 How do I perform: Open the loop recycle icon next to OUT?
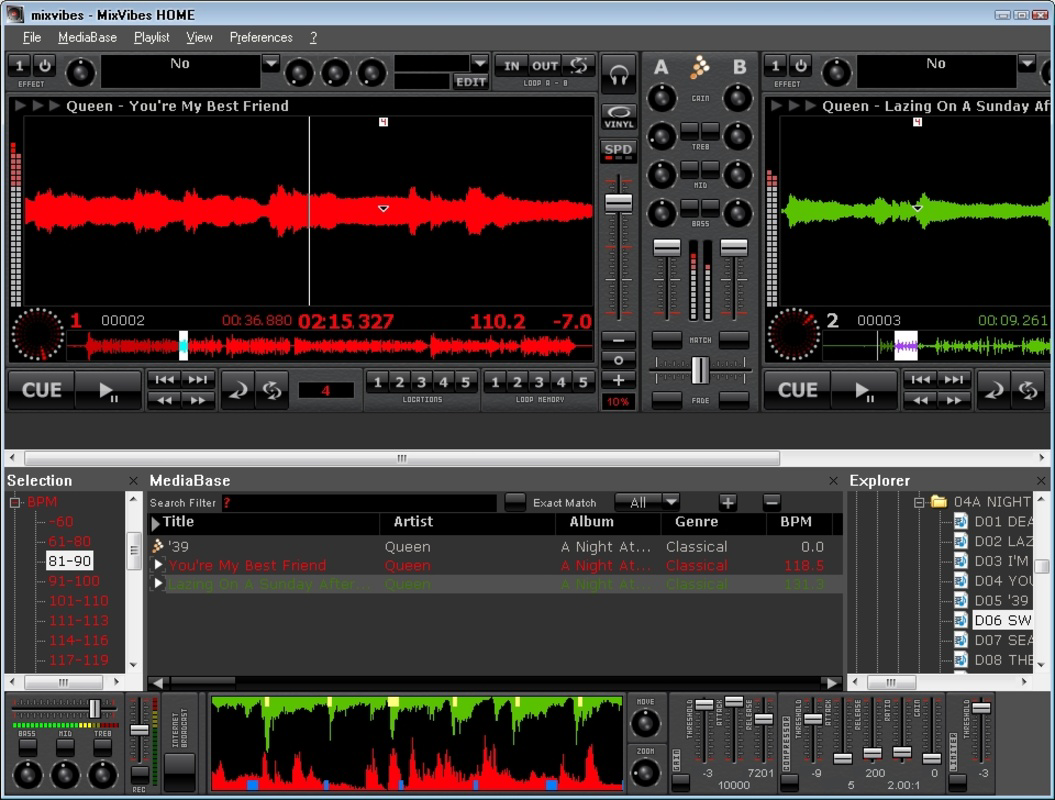tap(578, 64)
